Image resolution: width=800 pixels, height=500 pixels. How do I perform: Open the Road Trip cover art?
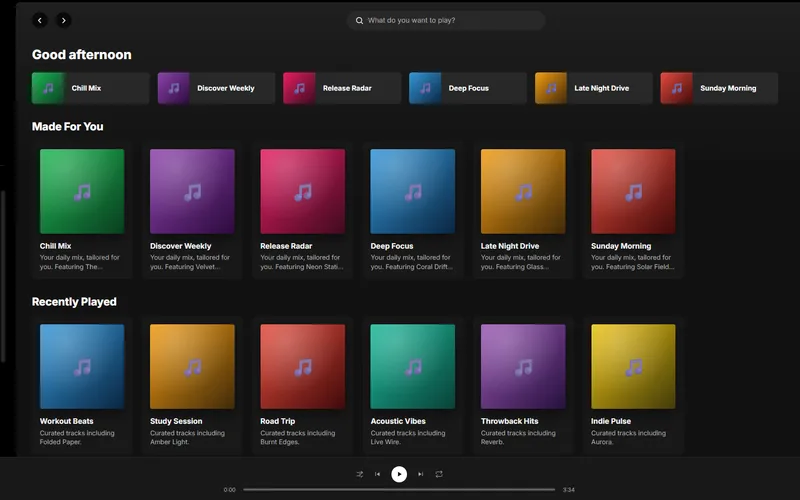point(303,366)
